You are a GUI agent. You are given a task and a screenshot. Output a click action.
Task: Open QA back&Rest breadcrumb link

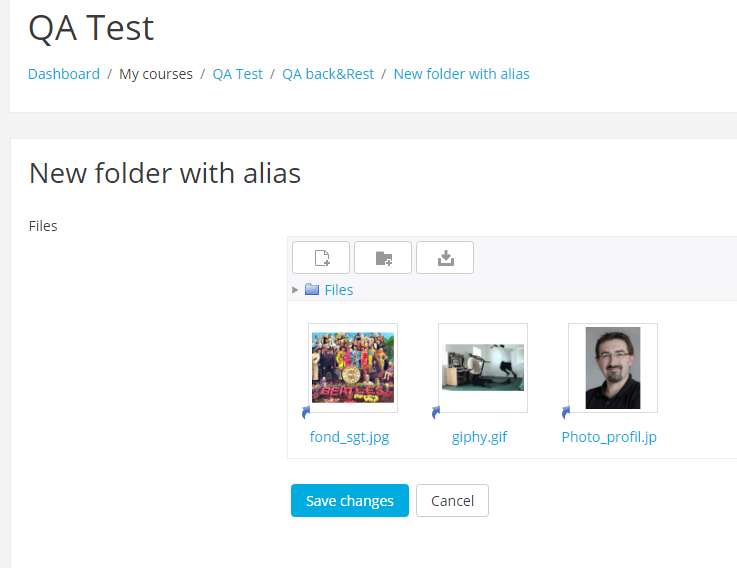coord(328,74)
